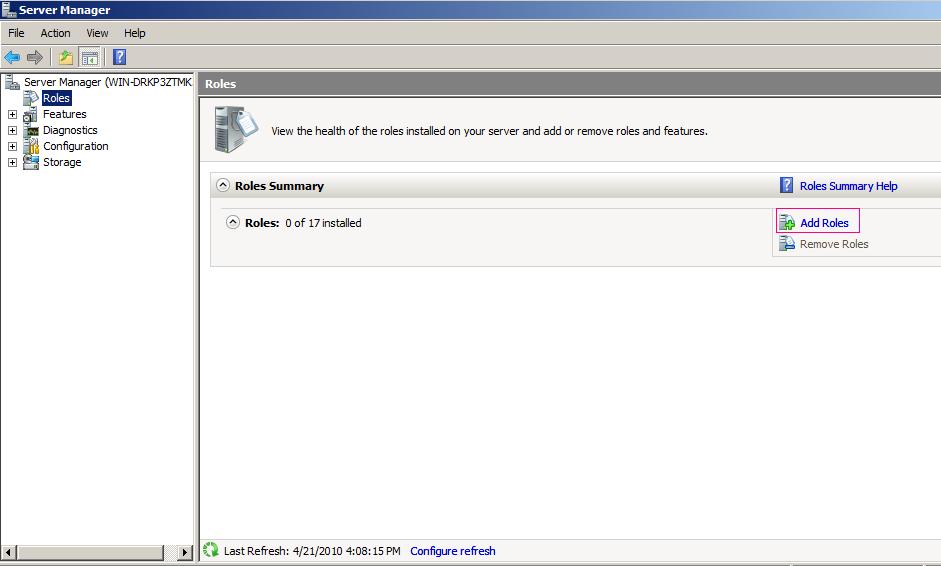Click the Last Refresh timestamp text
The image size is (941, 566).
312,550
